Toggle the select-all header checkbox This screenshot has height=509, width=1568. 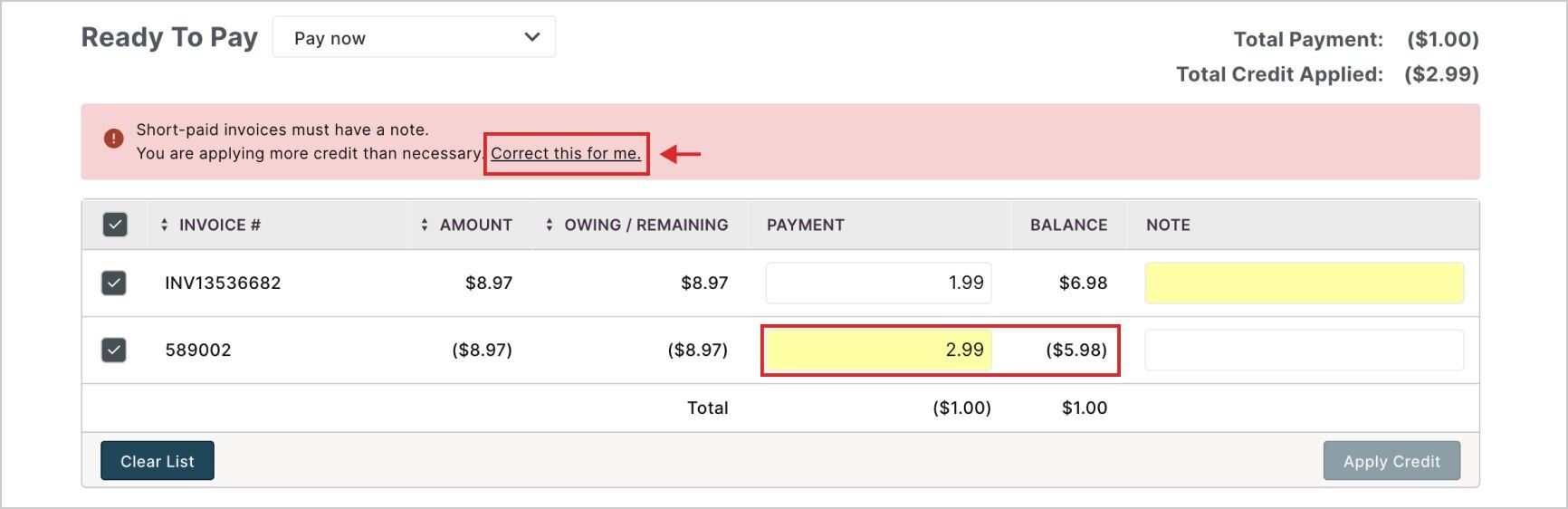click(115, 225)
